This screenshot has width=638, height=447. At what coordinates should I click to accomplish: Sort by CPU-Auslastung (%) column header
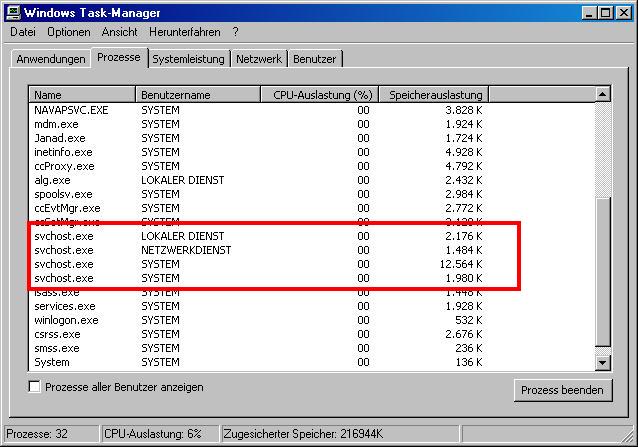point(319,95)
